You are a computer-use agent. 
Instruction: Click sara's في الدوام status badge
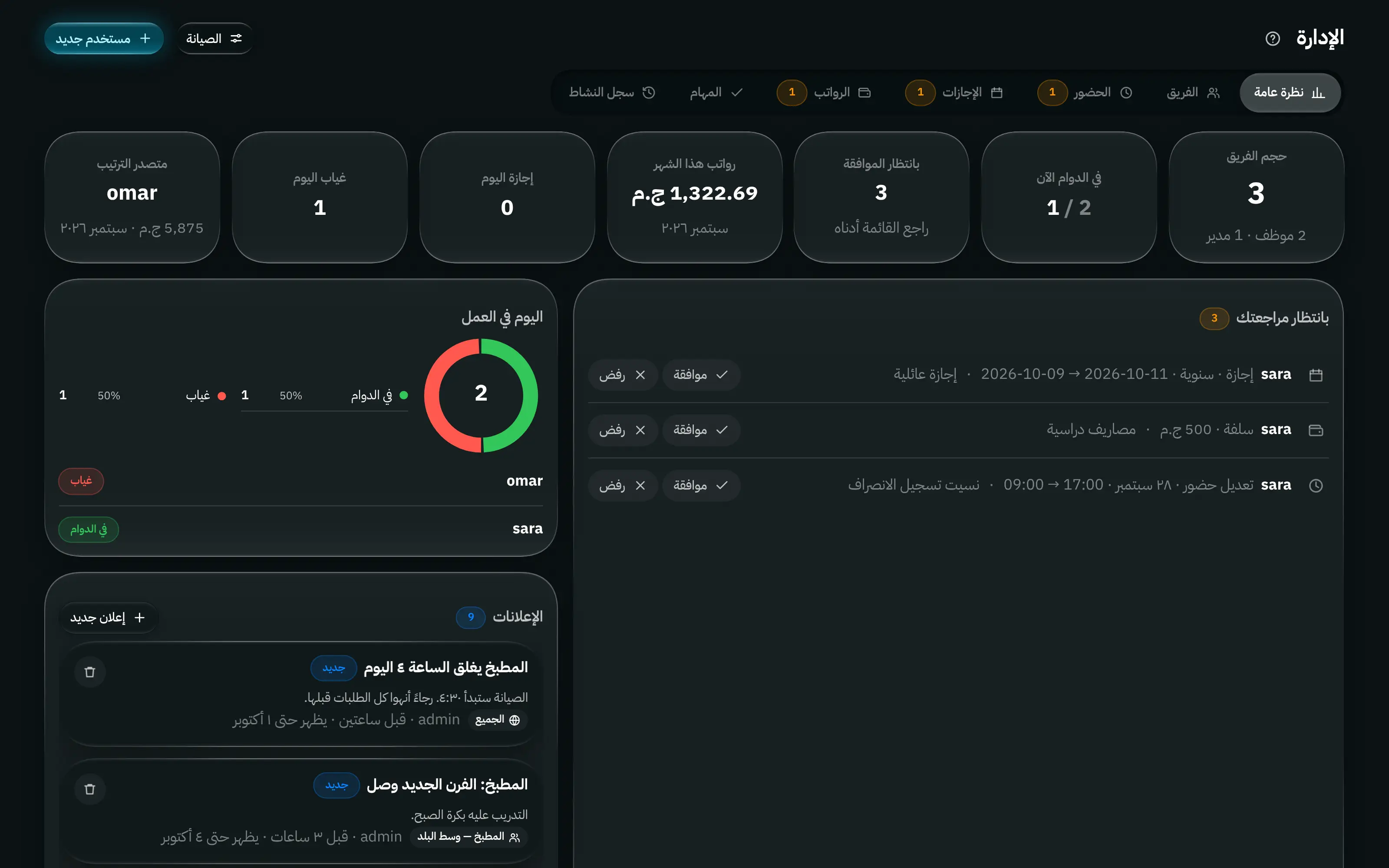89,529
